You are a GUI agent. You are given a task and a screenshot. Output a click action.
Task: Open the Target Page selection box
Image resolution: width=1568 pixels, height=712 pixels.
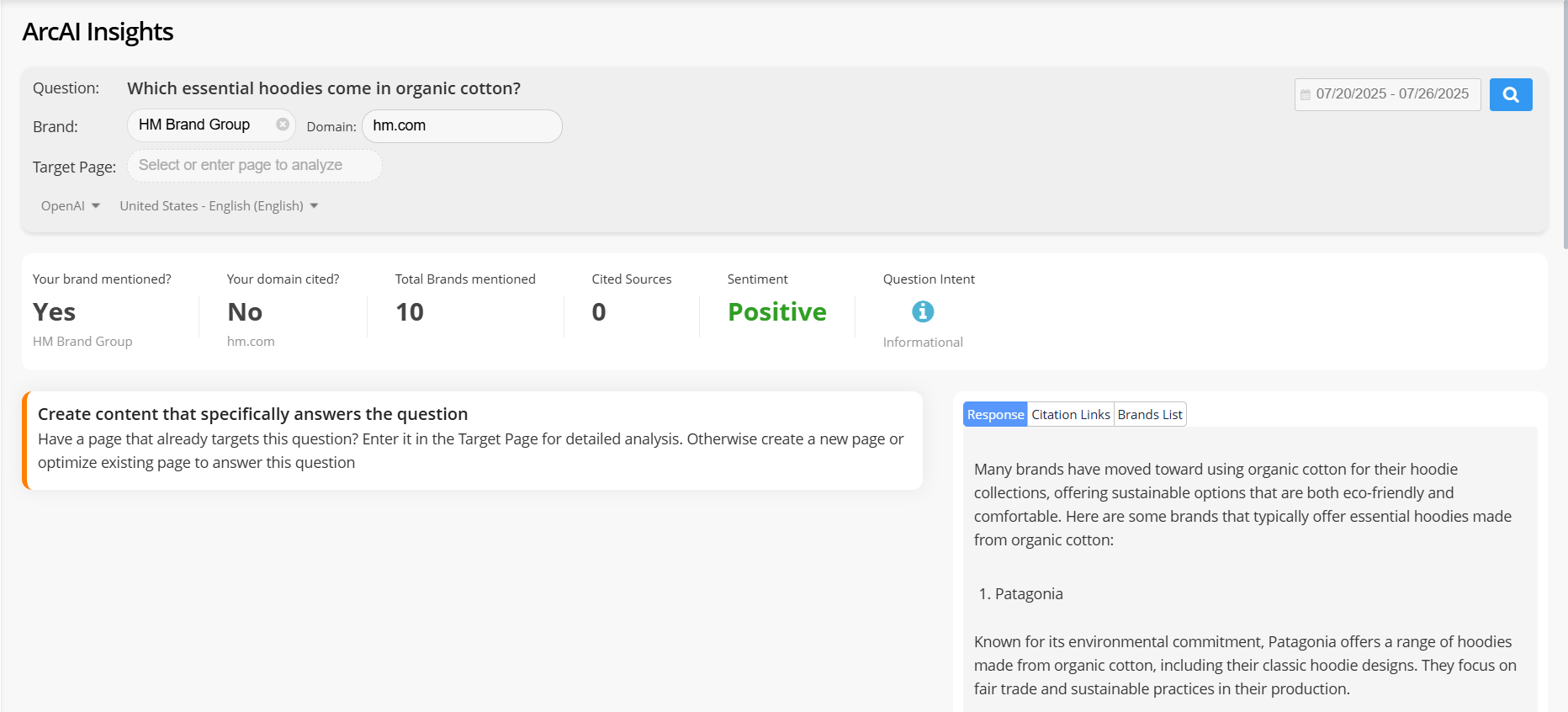point(254,166)
